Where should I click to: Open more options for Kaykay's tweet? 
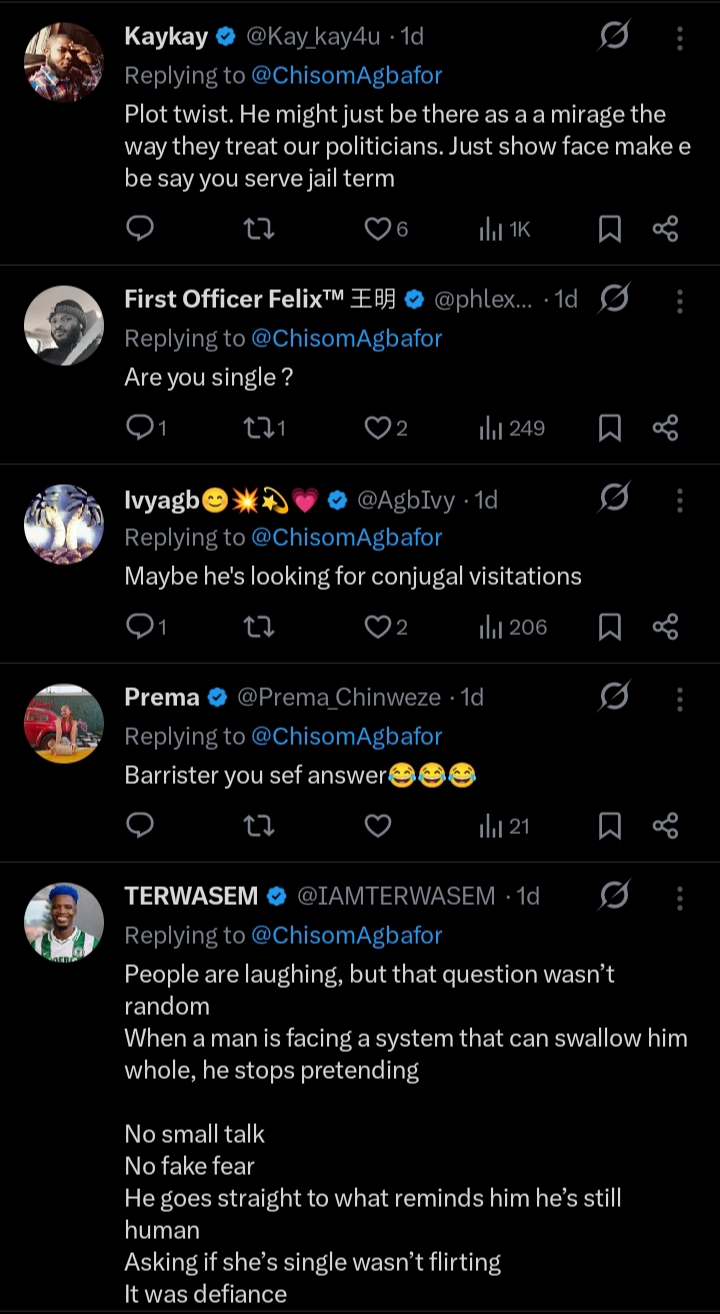click(680, 38)
